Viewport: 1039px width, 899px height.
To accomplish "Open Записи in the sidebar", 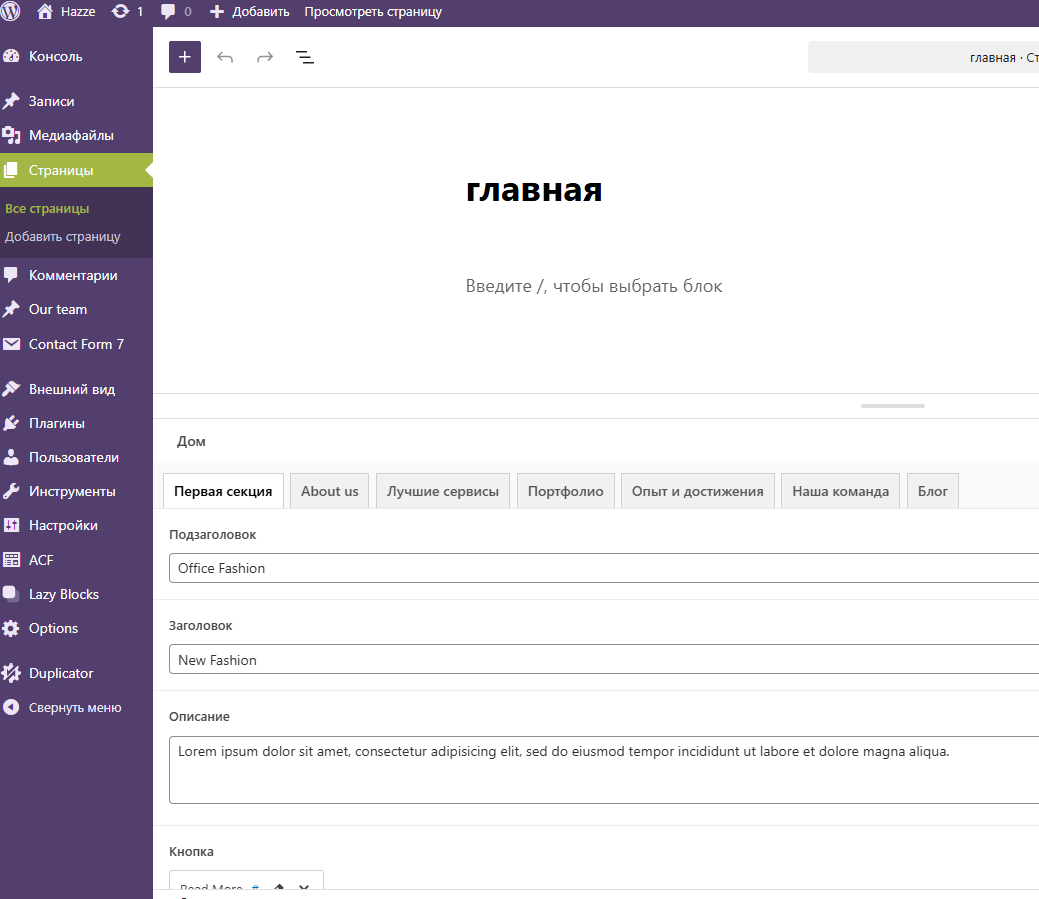I will 76,101.
